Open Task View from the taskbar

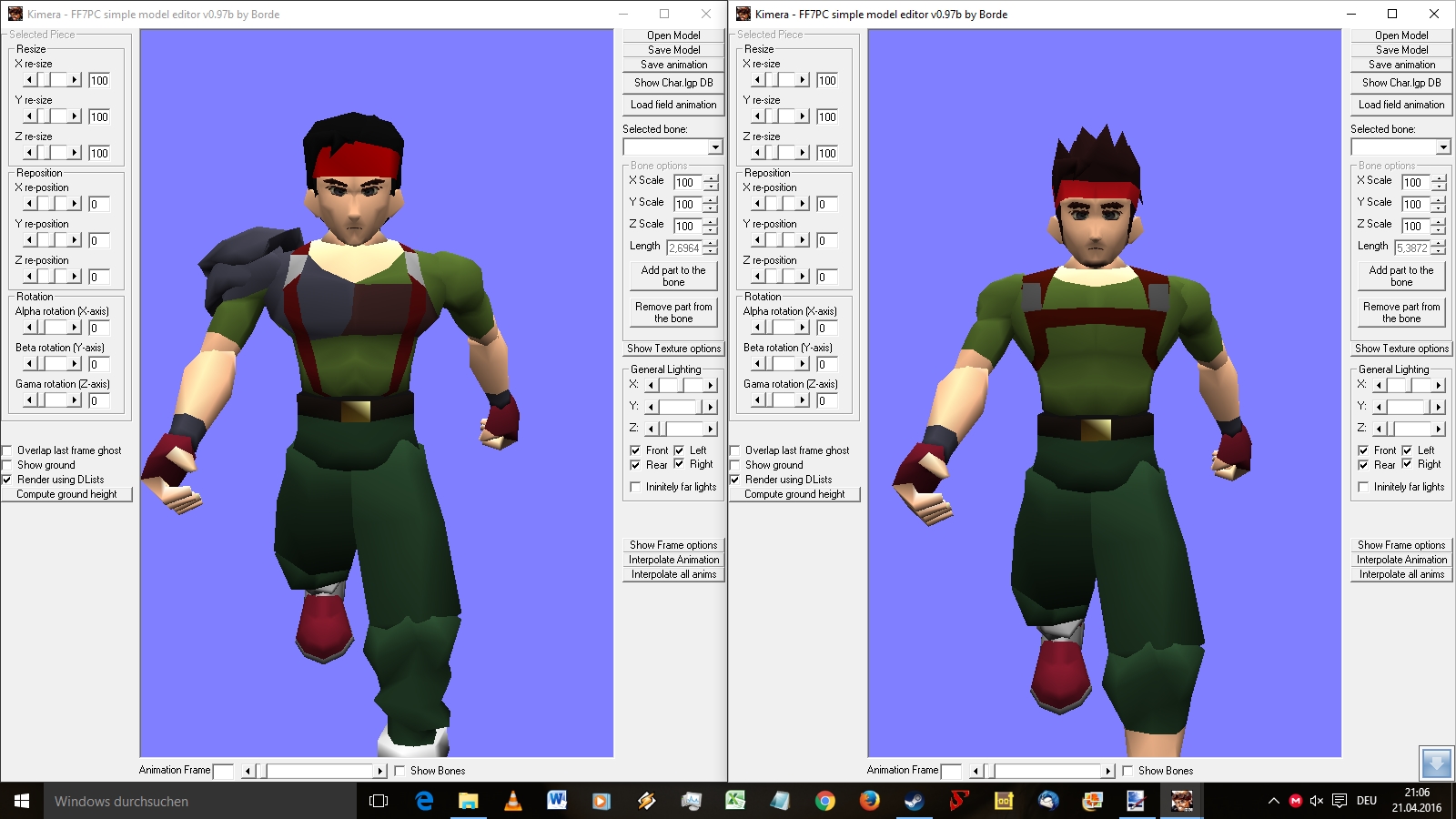[379, 801]
